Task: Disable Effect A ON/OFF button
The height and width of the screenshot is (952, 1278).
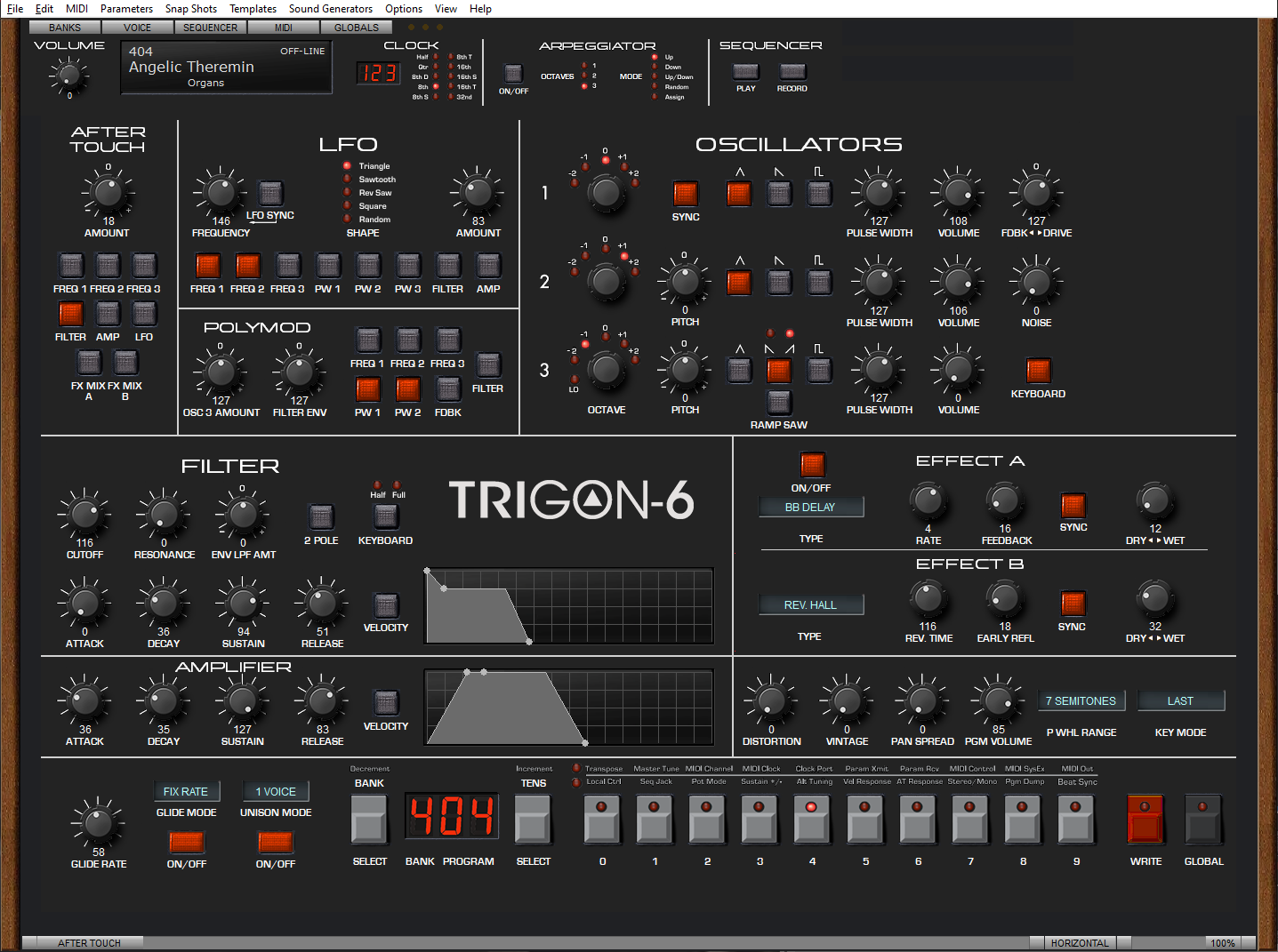Action: [x=812, y=464]
